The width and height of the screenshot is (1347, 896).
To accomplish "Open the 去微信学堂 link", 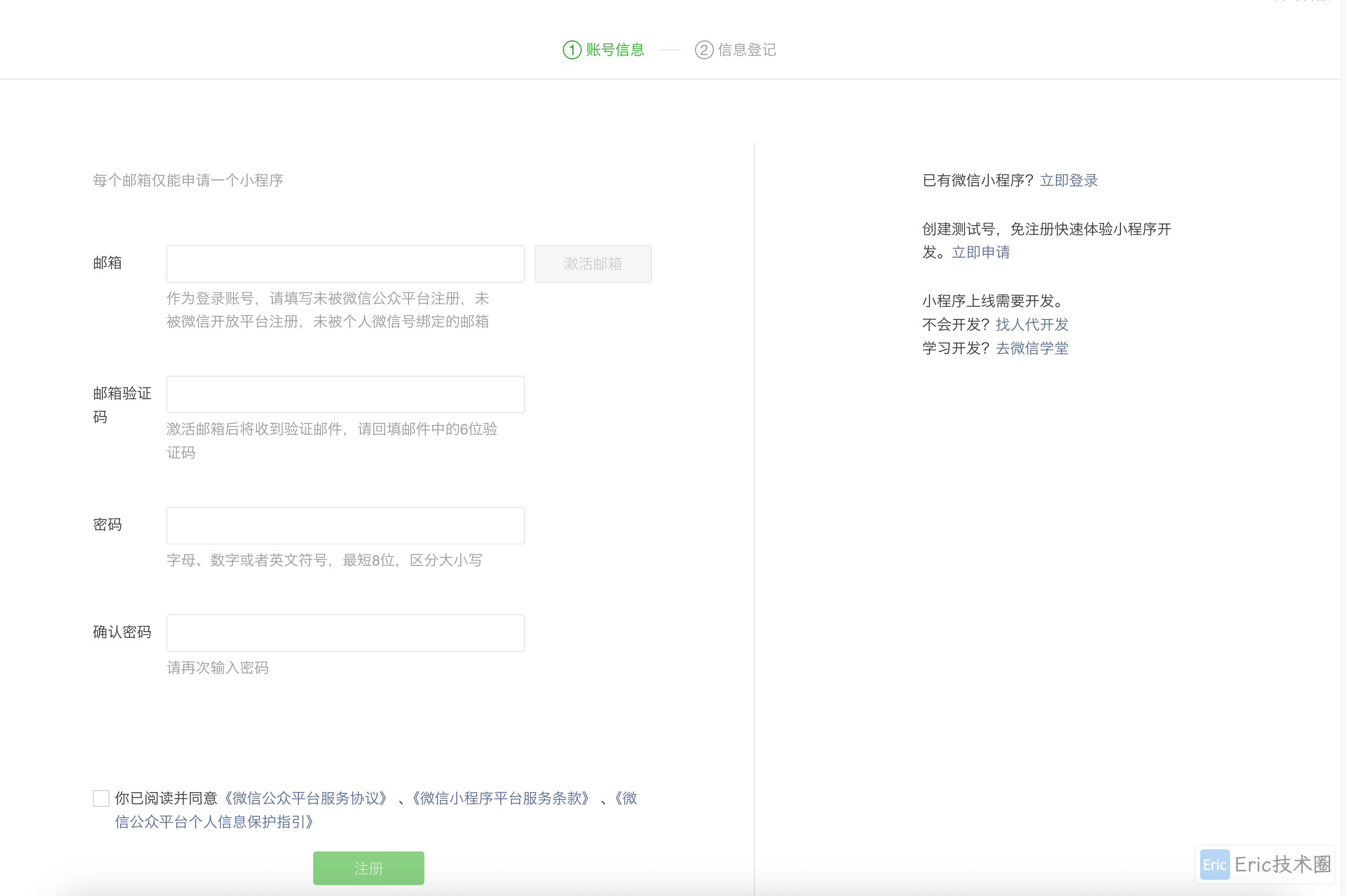I will [x=1032, y=348].
